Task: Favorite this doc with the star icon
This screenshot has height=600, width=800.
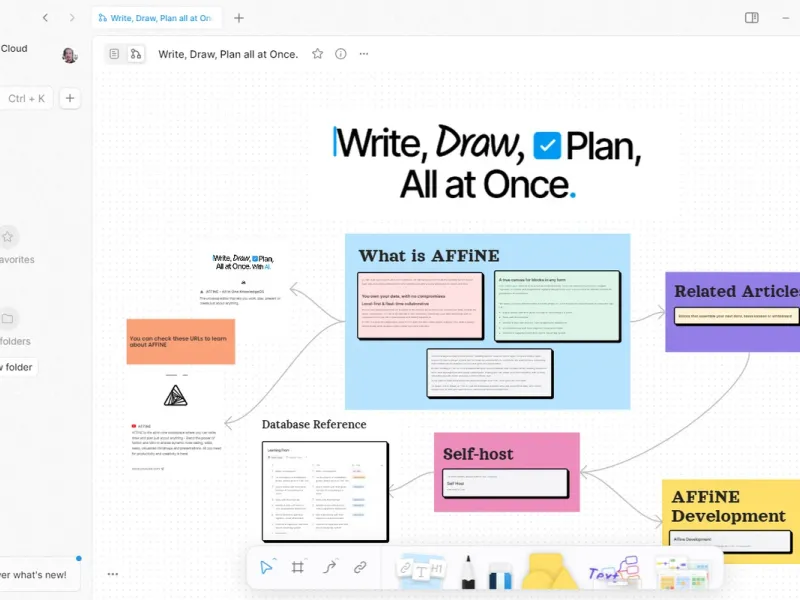Action: coord(317,54)
